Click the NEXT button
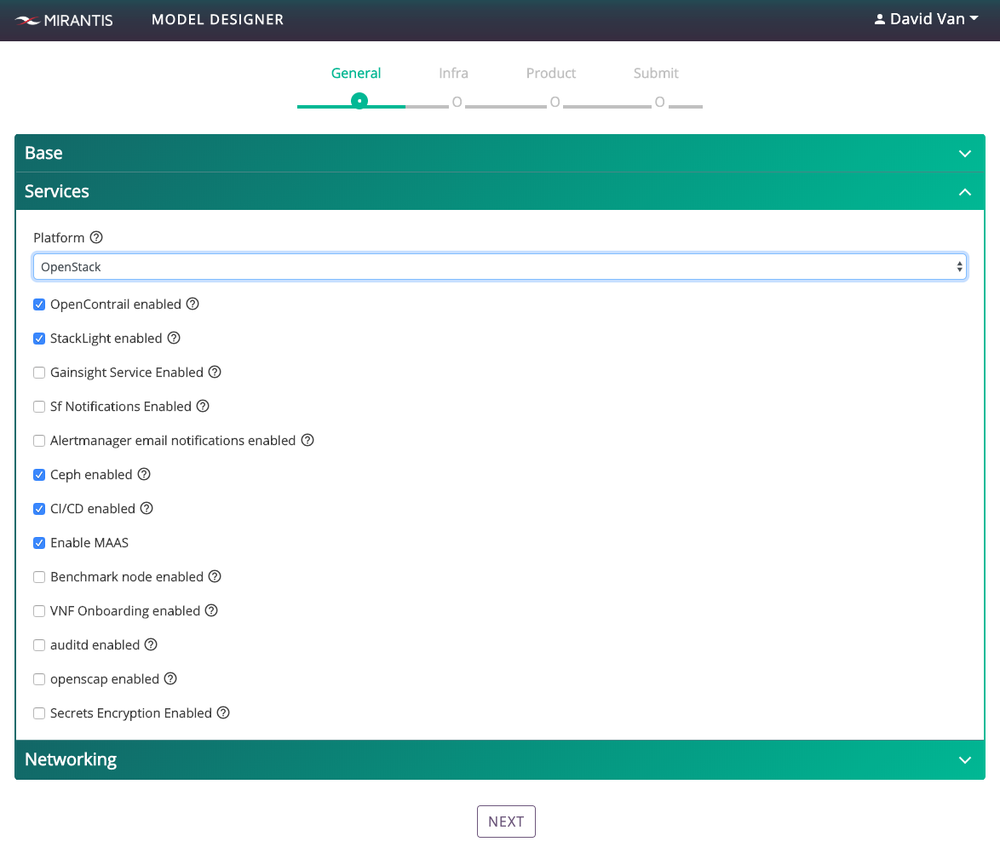 (506, 820)
